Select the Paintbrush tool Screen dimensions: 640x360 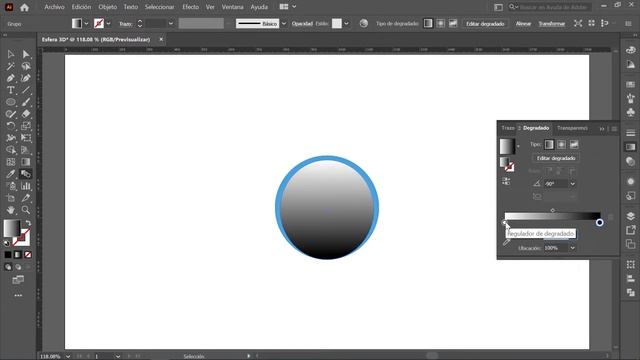coord(26,102)
